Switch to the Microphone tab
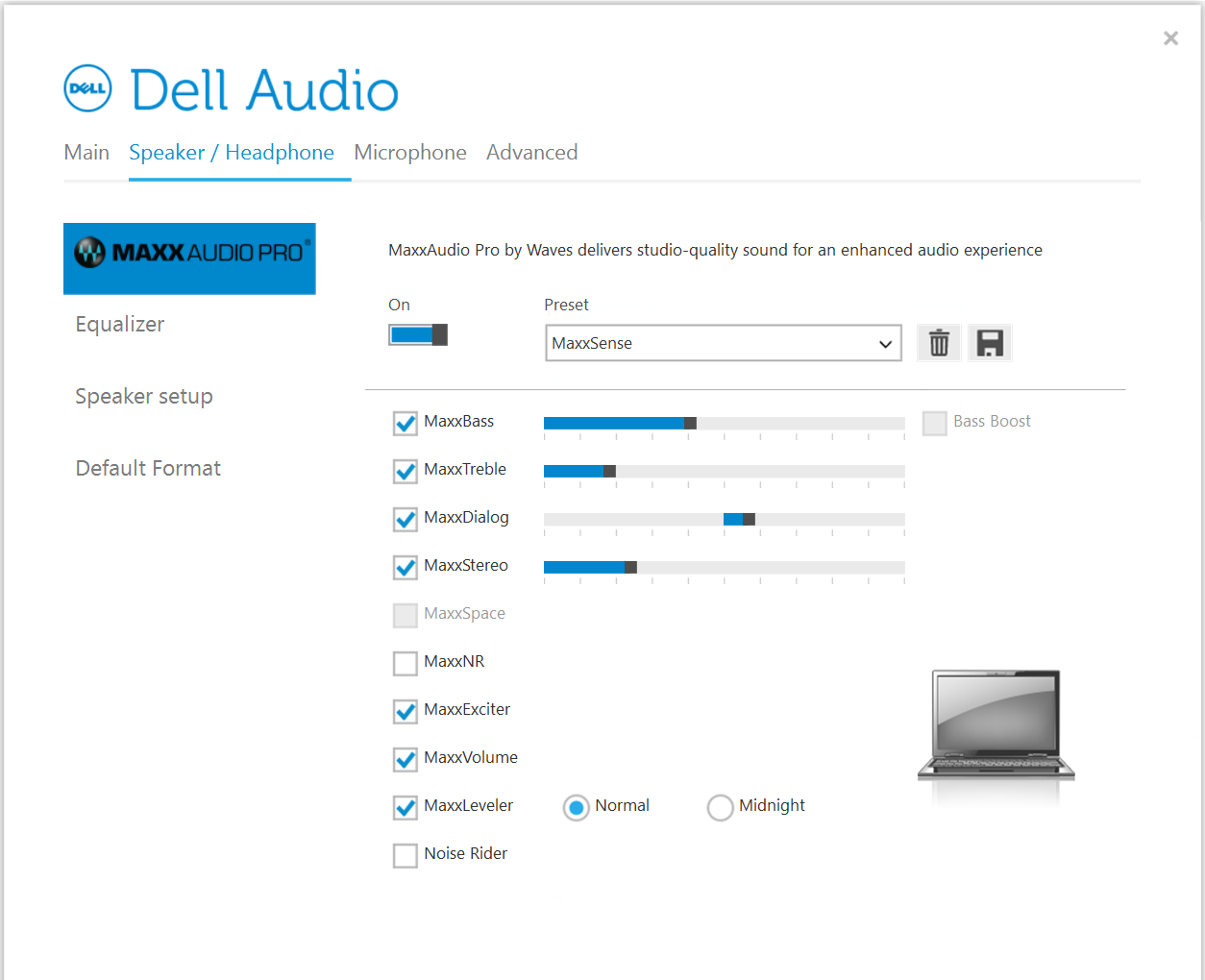Viewport: 1205px width, 980px height. tap(410, 153)
